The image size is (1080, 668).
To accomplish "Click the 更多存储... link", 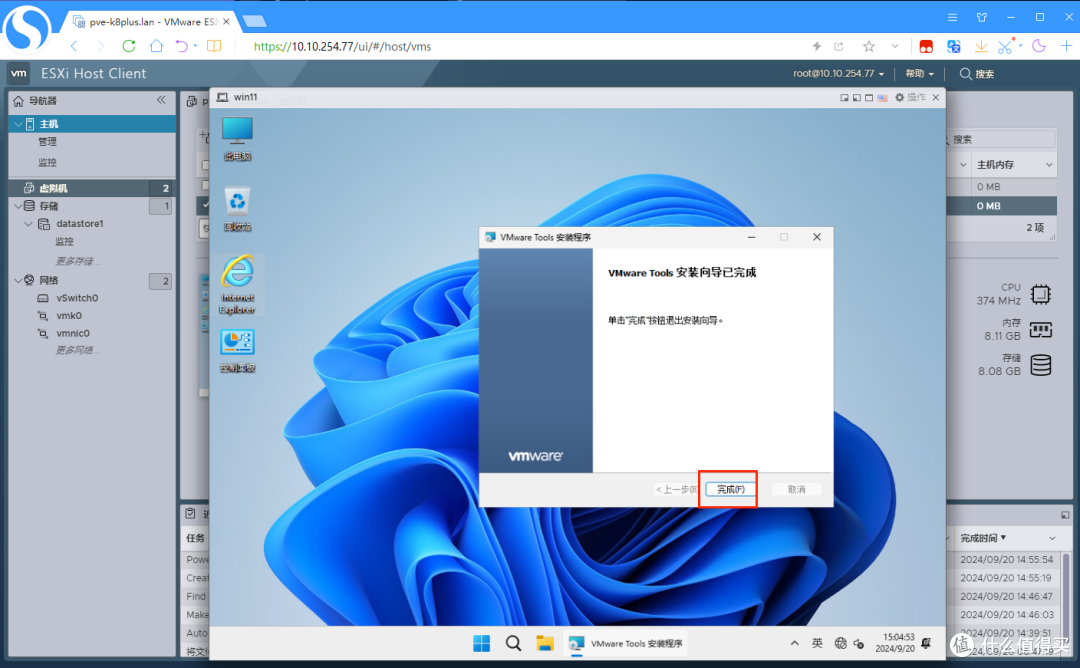I will click(78, 262).
